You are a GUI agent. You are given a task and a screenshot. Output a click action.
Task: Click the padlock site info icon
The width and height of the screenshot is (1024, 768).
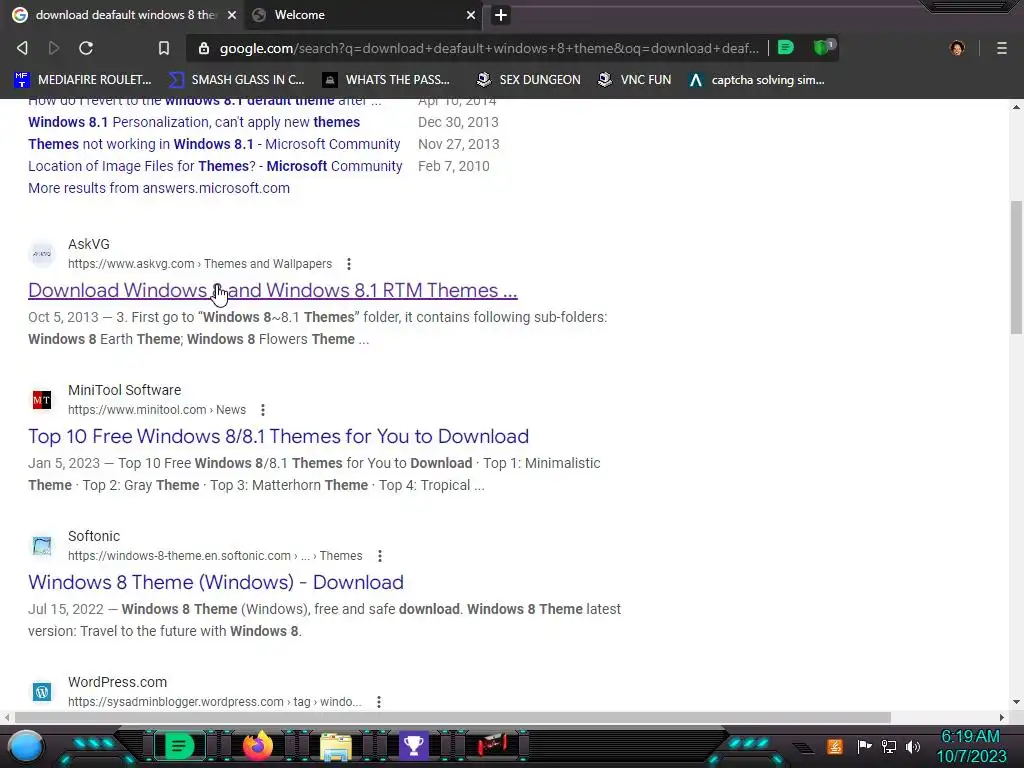(x=204, y=48)
